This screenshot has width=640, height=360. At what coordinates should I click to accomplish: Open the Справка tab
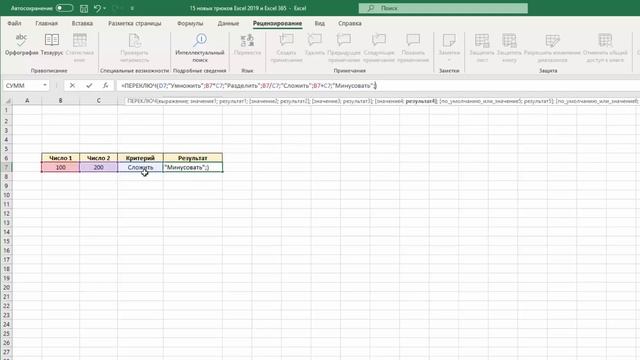(350, 23)
